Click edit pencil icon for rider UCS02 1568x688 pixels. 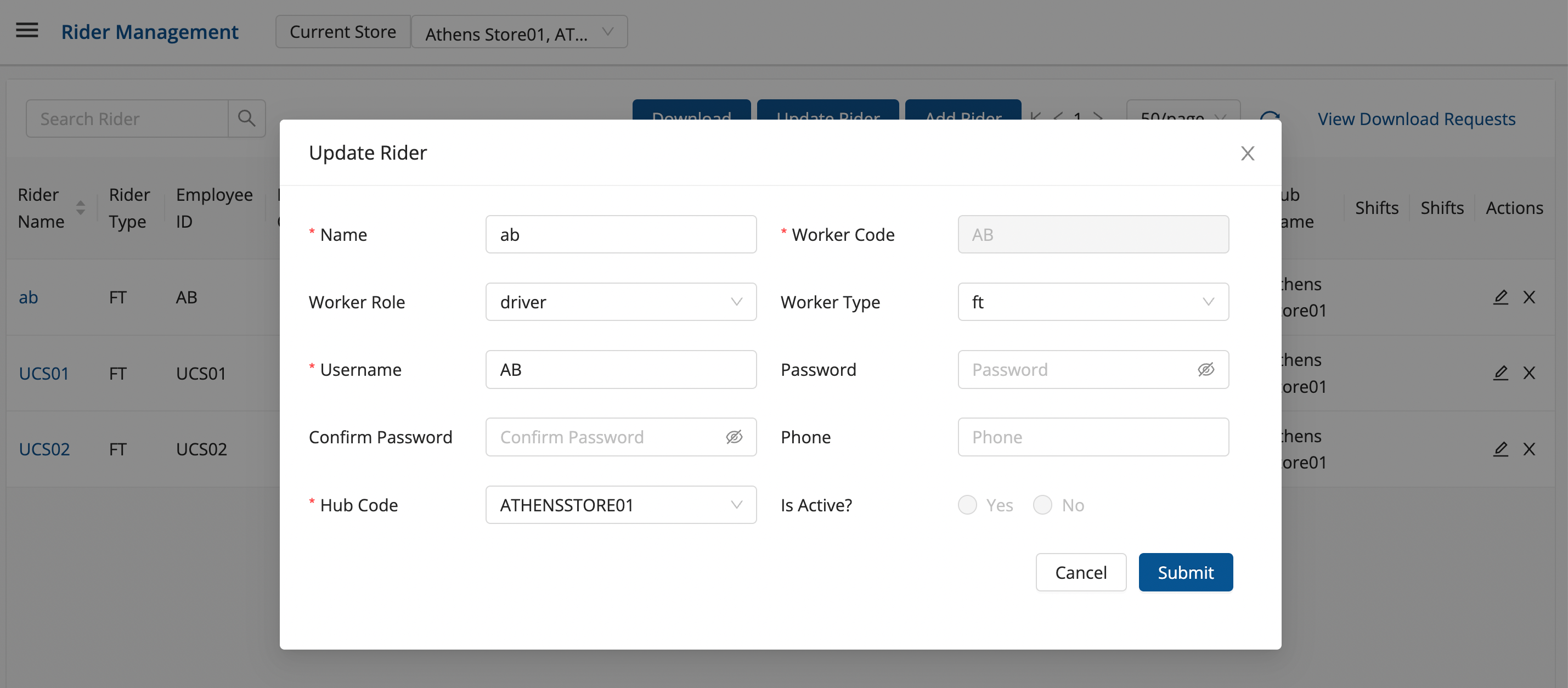coord(1501,449)
